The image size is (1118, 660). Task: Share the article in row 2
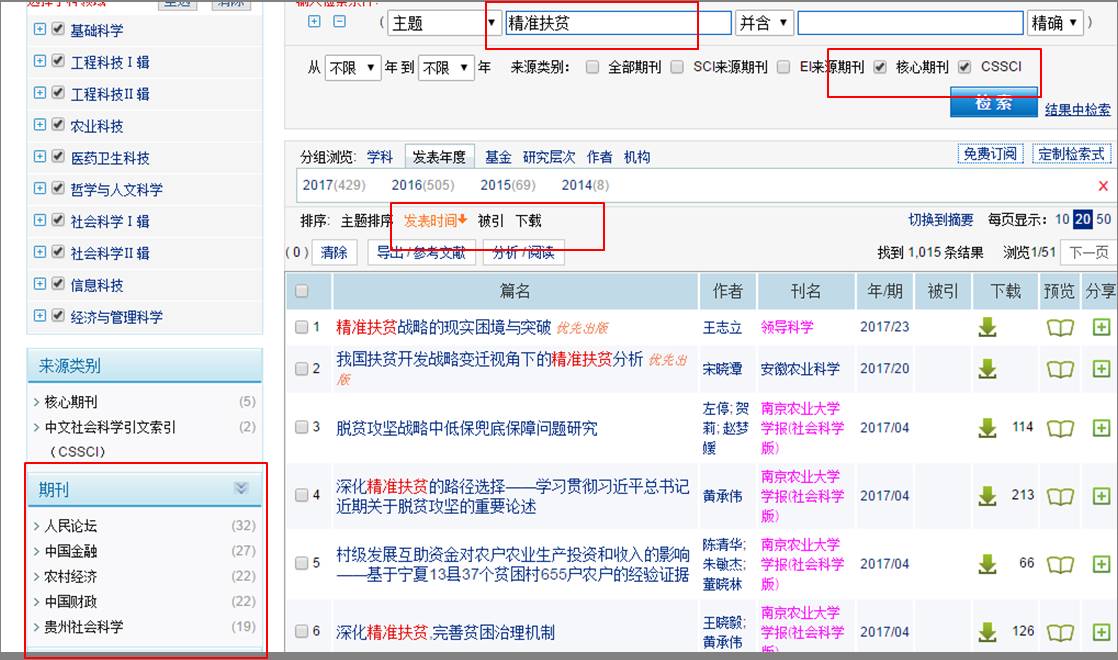[x=1101, y=368]
